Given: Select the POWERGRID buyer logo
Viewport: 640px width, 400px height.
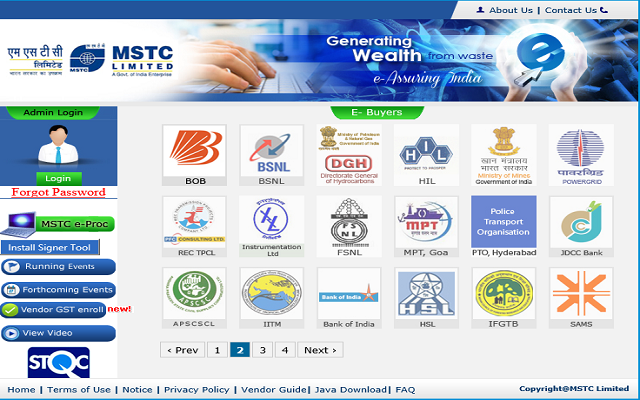Looking at the screenshot, I should pyautogui.click(x=581, y=155).
